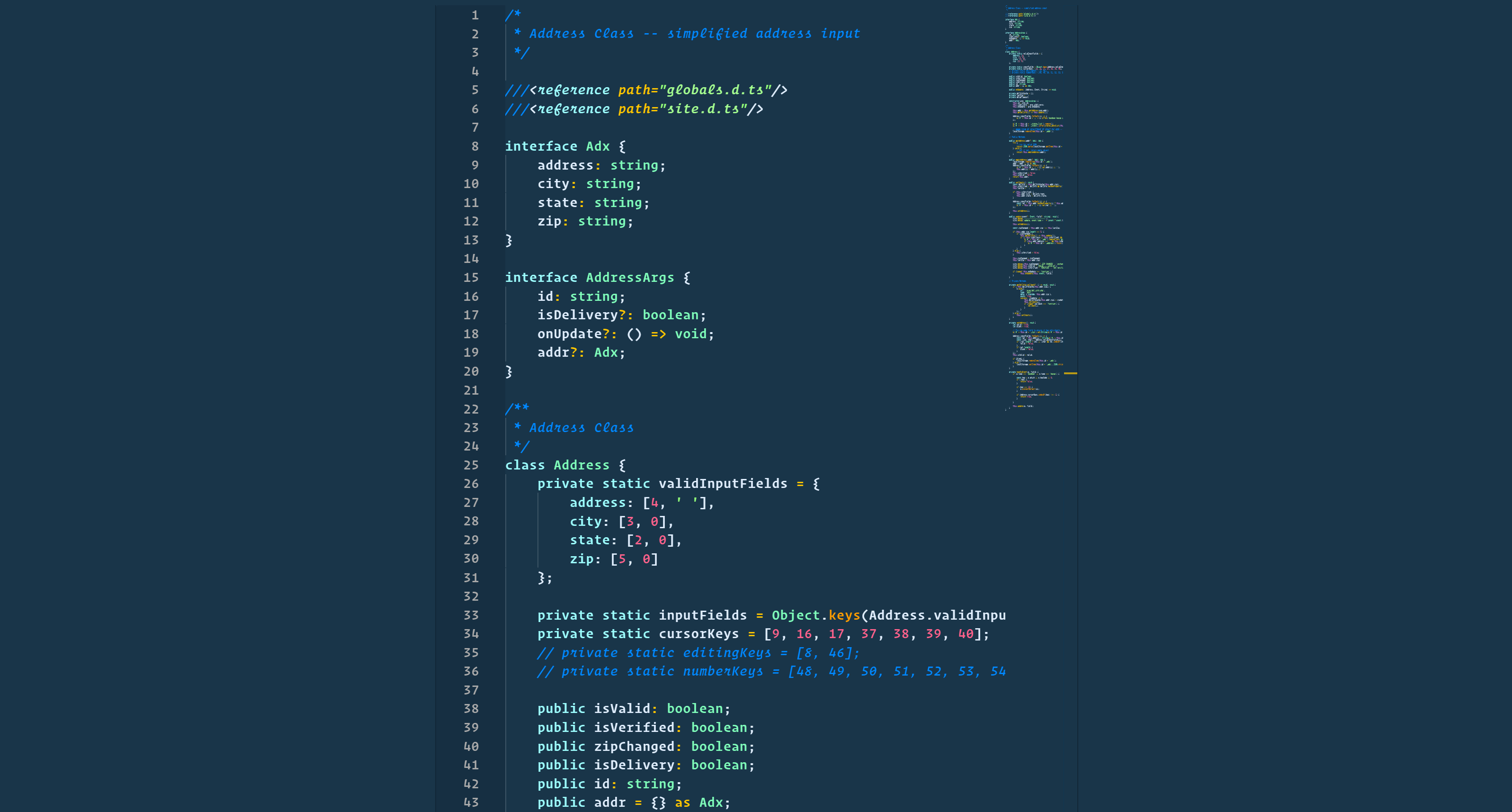
Task: Select the 'AddressArgs' interface name
Action: click(x=629, y=277)
